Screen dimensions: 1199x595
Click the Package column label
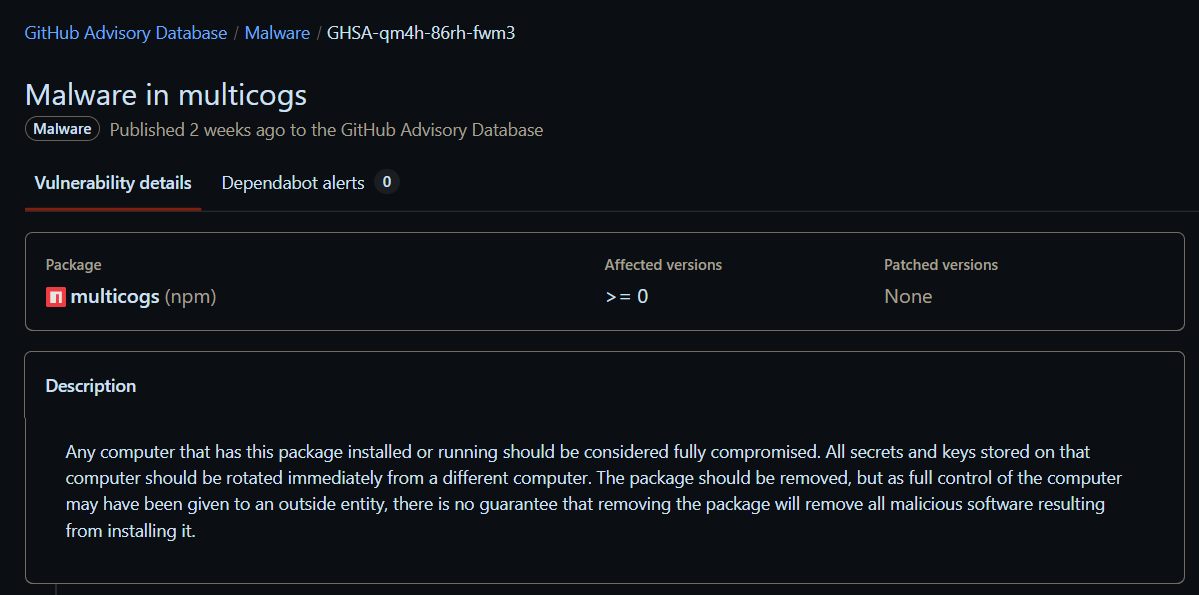click(73, 265)
